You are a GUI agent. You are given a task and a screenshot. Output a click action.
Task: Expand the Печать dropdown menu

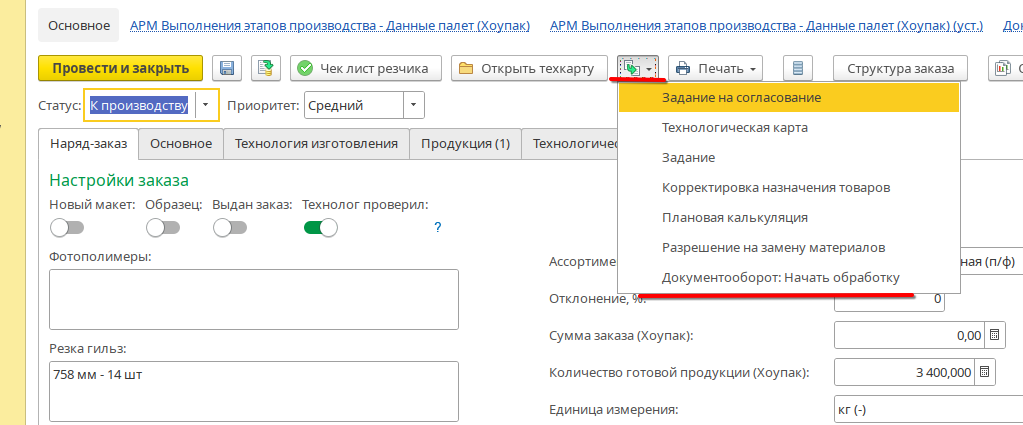[x=714, y=68]
